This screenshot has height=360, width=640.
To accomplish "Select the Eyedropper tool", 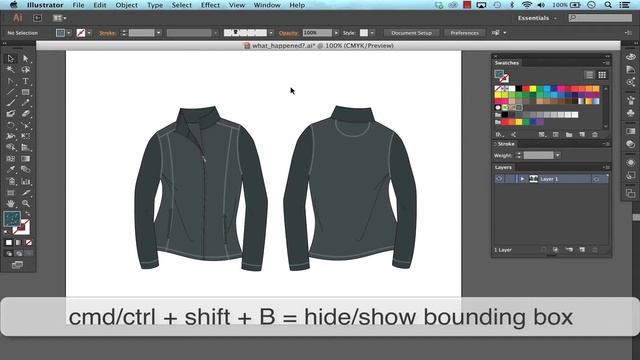I will tap(11, 169).
